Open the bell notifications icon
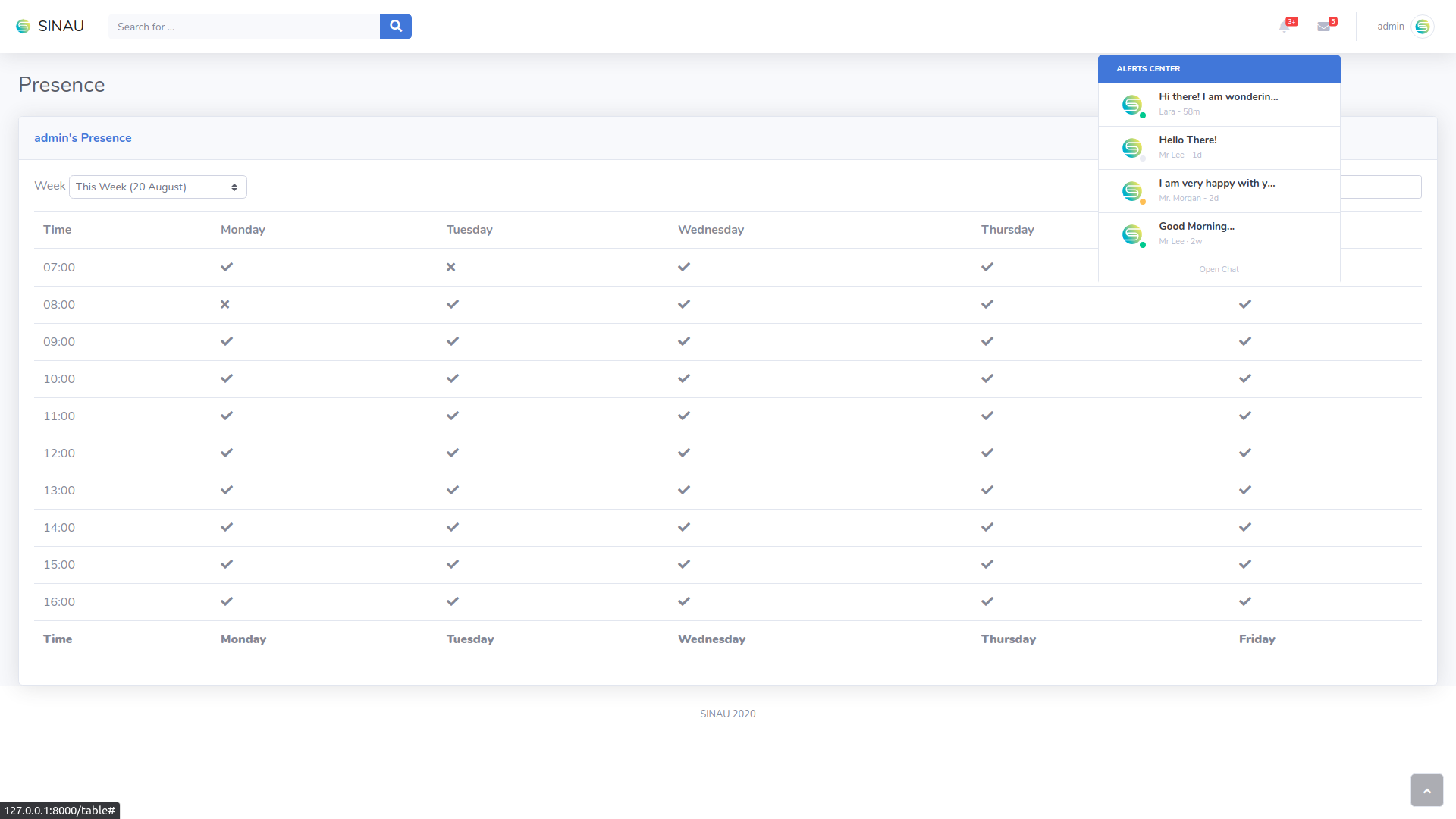The width and height of the screenshot is (1456, 819). click(x=1284, y=27)
